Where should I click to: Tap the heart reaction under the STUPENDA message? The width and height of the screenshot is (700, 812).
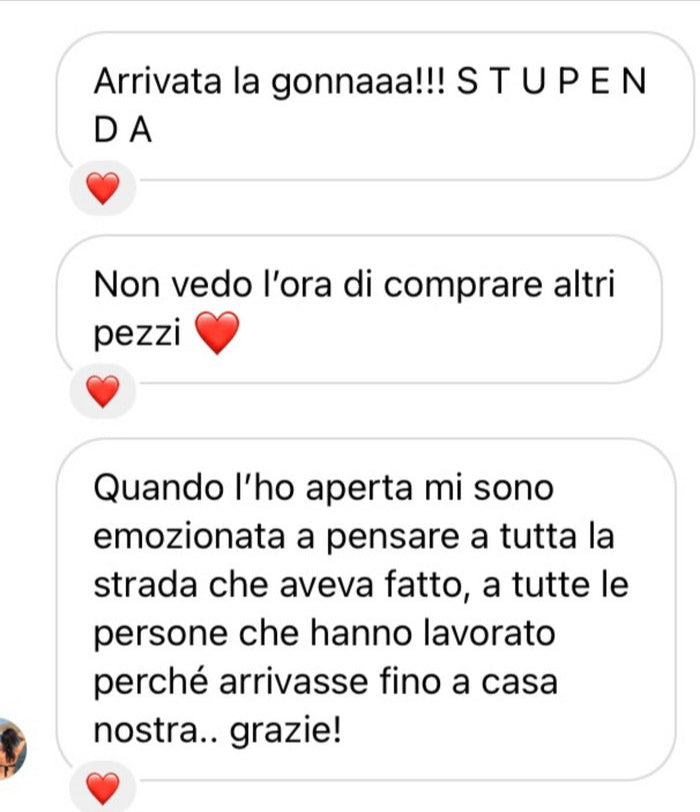coord(103,188)
